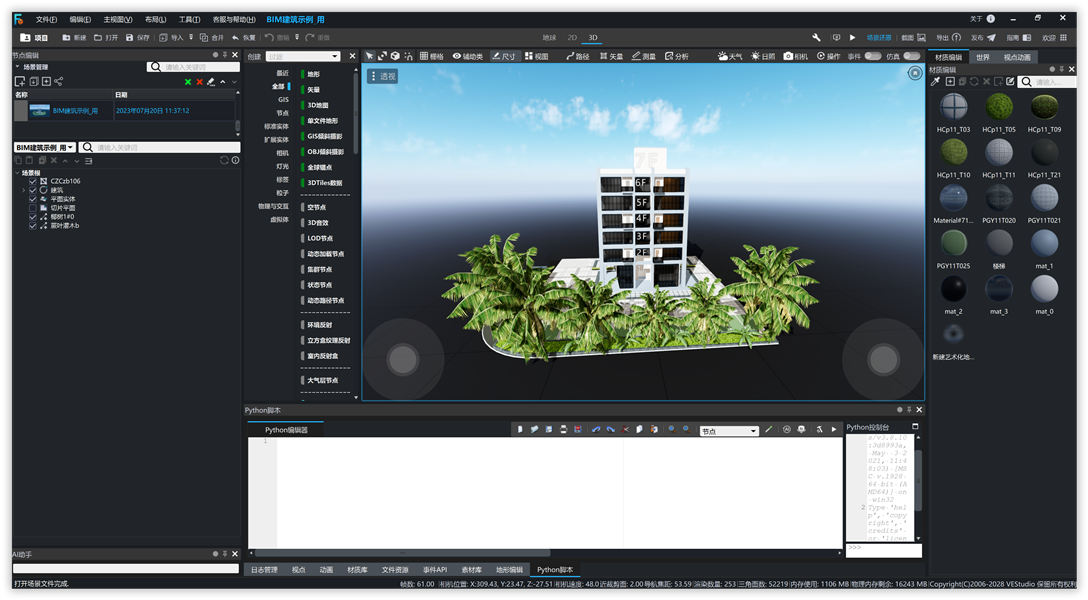Click the 场景还原 link
Image resolution: width=1088 pixels, height=600 pixels.
pyautogui.click(x=878, y=37)
